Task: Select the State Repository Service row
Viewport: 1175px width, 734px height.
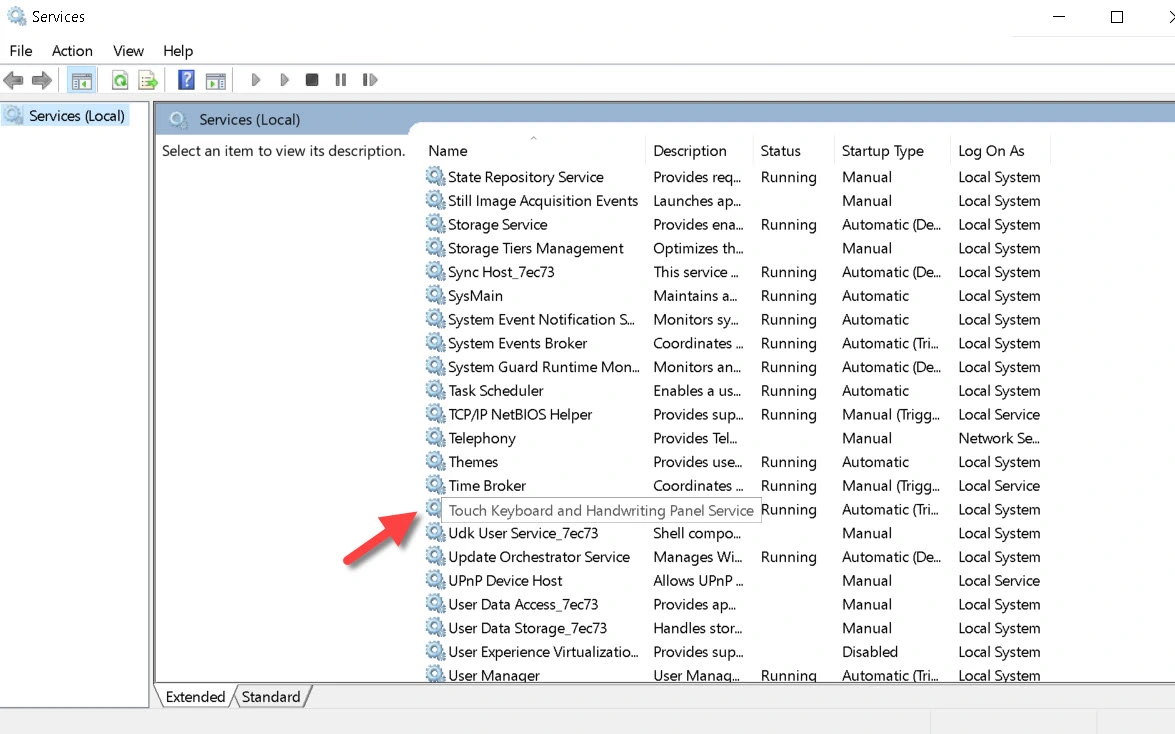Action: 525,177
